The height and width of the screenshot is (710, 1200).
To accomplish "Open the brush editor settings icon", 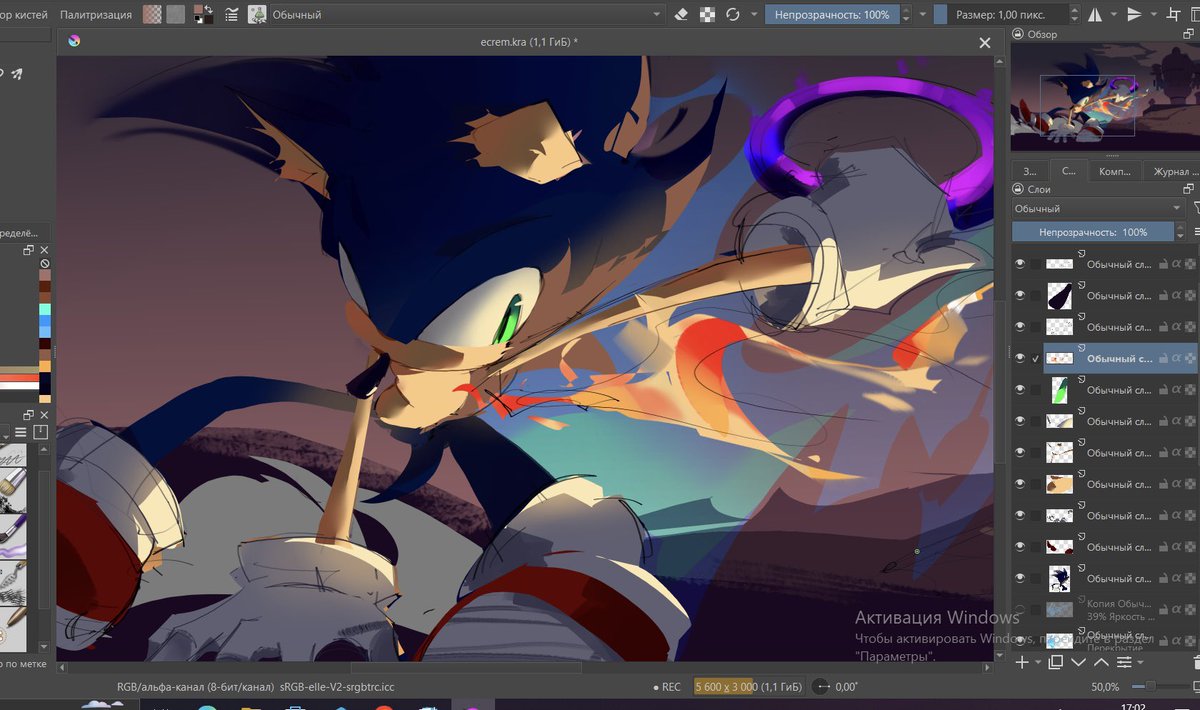I will pos(232,14).
